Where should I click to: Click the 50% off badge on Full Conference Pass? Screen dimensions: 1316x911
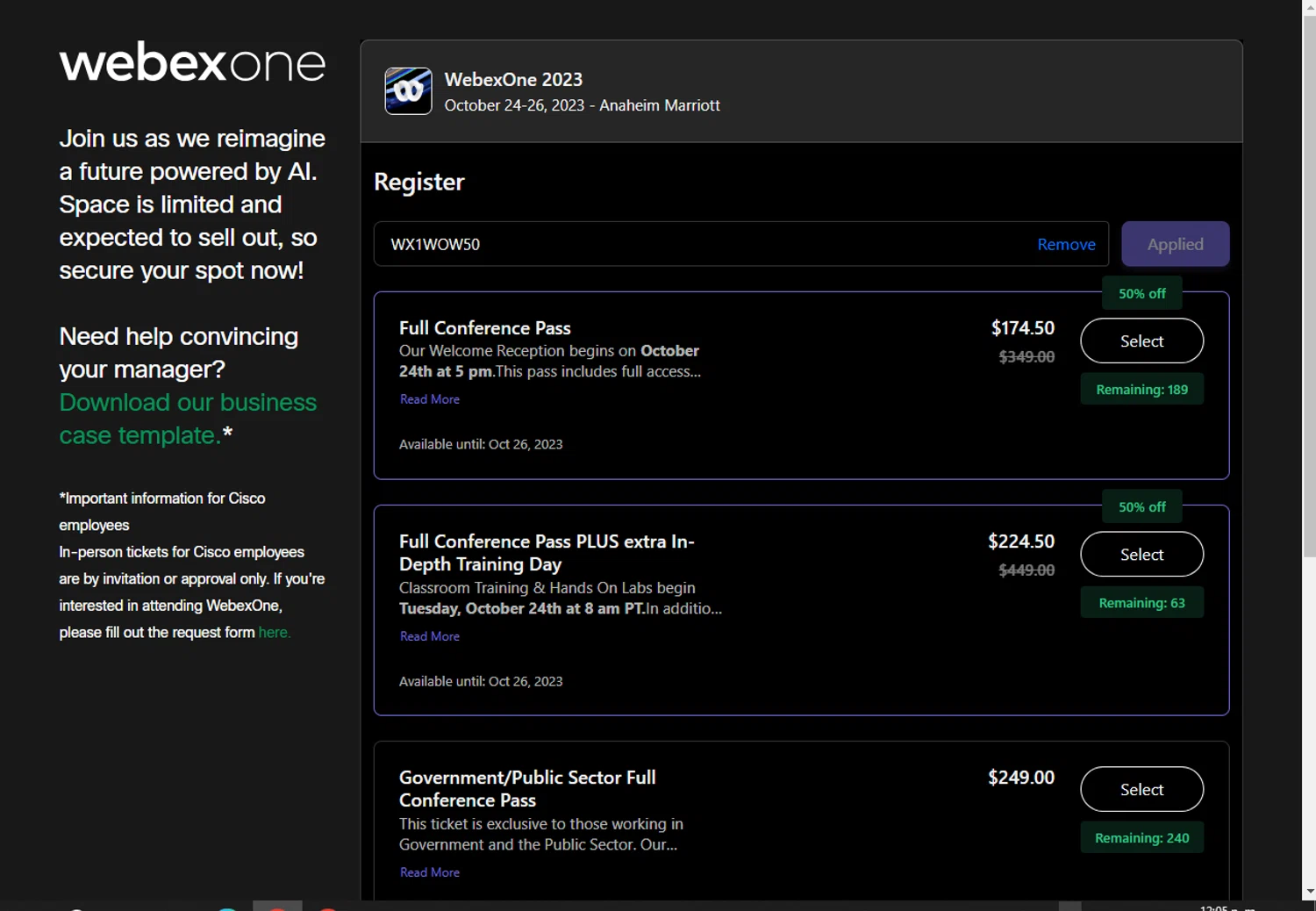(1141, 293)
